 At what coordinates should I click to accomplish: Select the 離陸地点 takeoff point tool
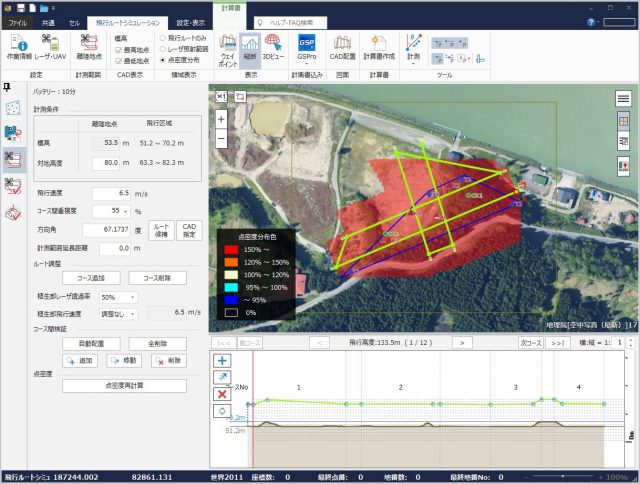click(x=89, y=47)
